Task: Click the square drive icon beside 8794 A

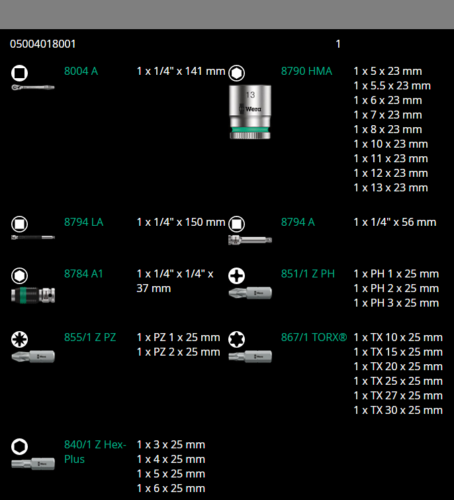Action: tap(236, 224)
